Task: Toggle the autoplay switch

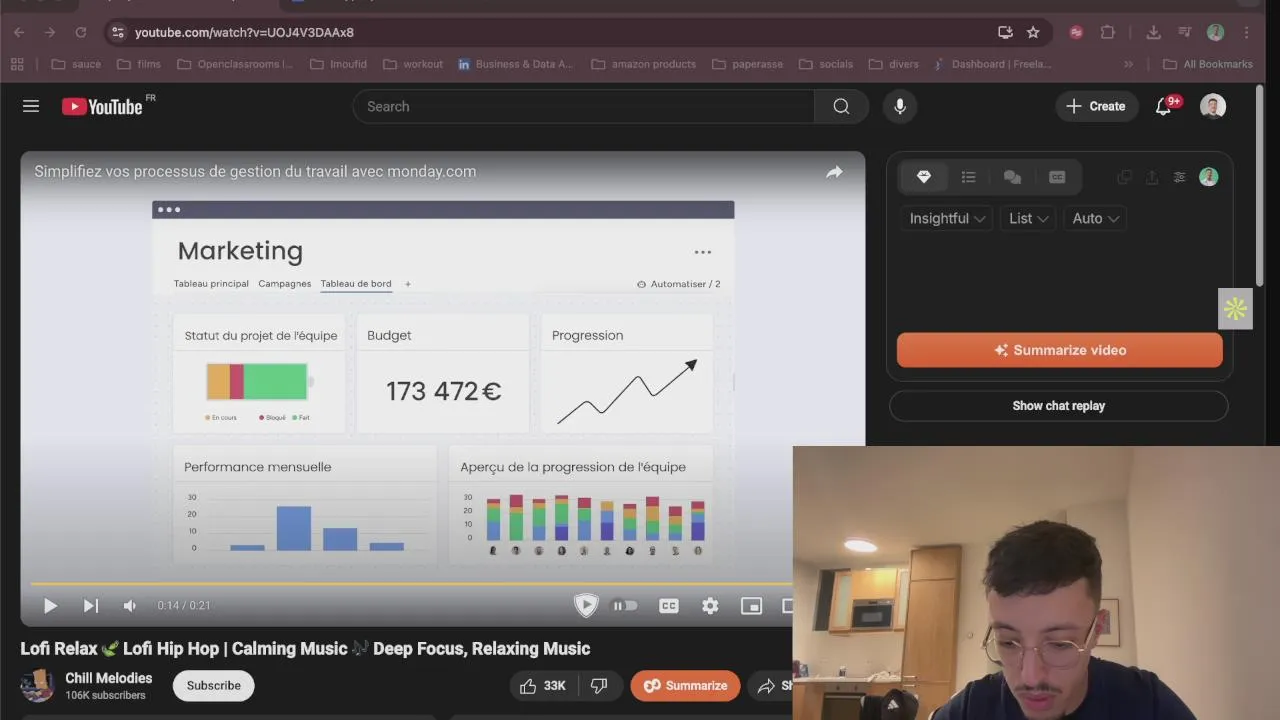Action: [624, 605]
